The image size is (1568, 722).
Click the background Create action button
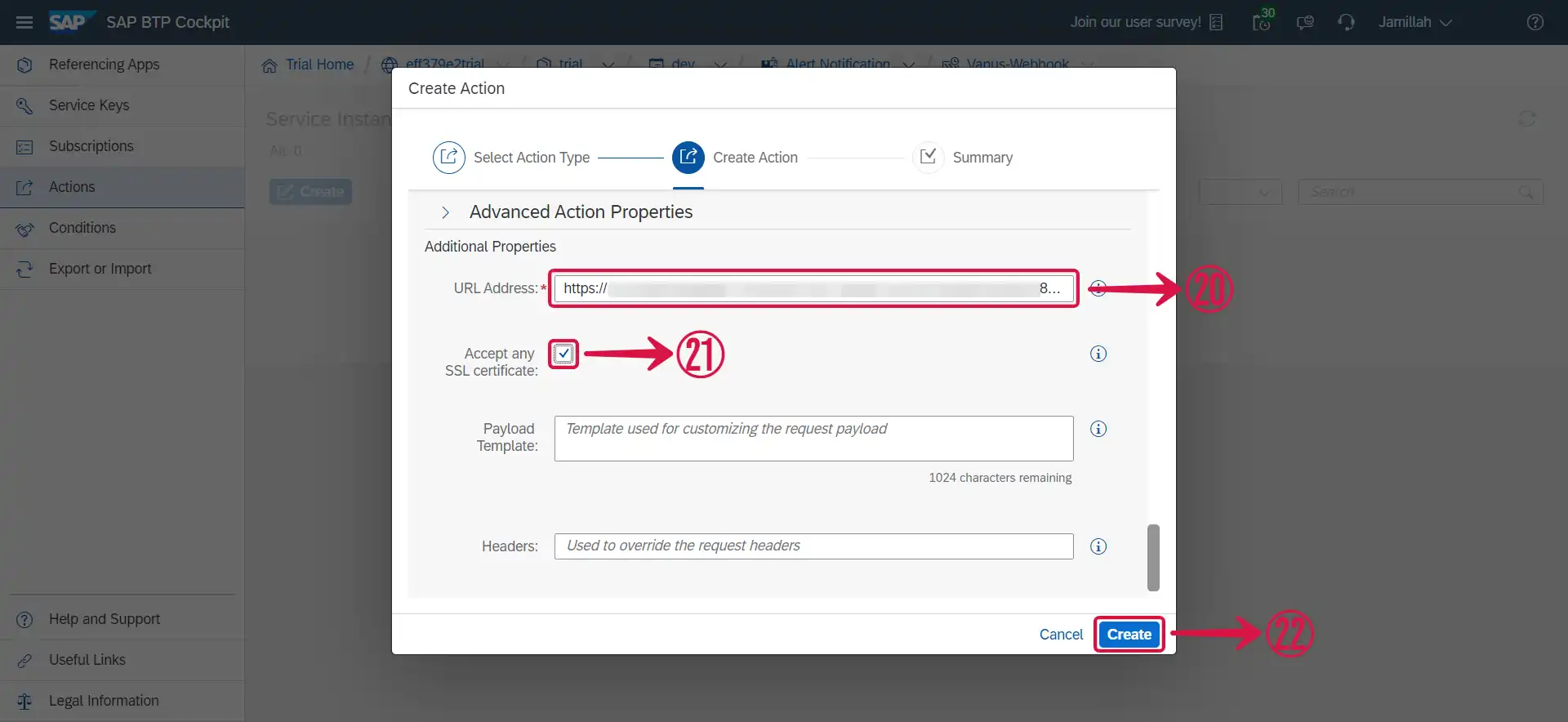[x=310, y=192]
